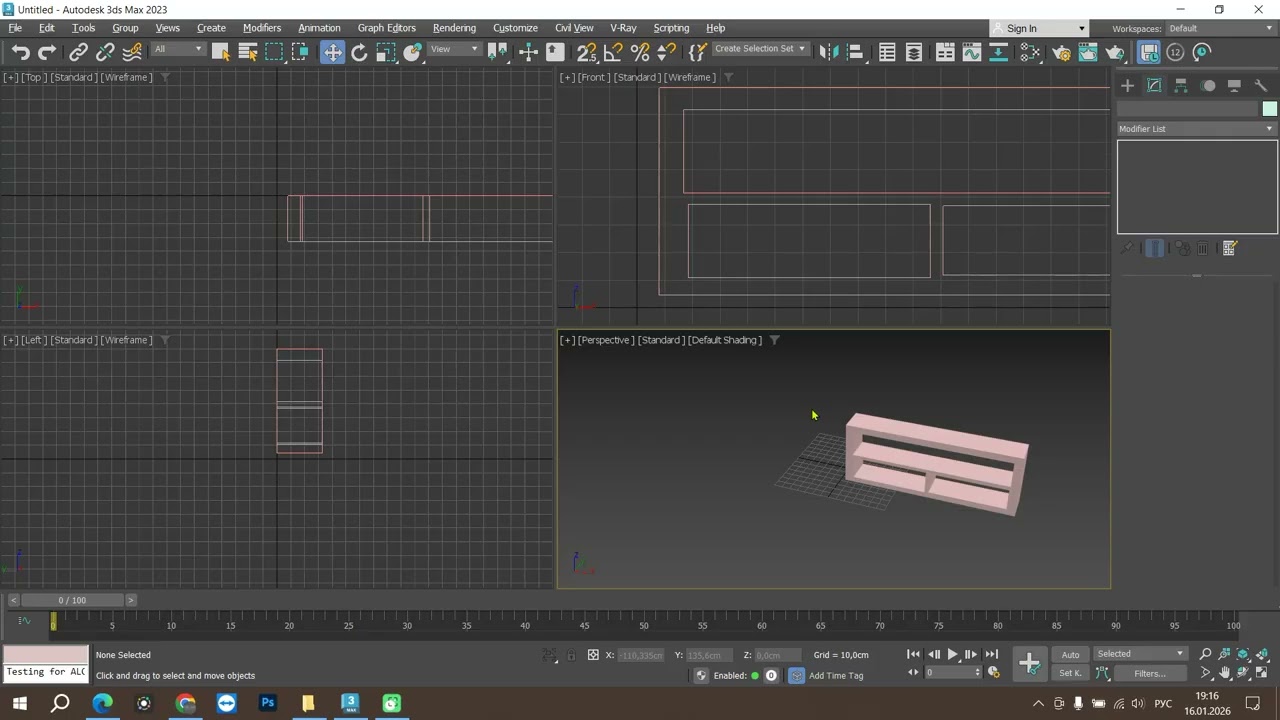
Task: Open the Rendering menu
Action: click(x=454, y=28)
